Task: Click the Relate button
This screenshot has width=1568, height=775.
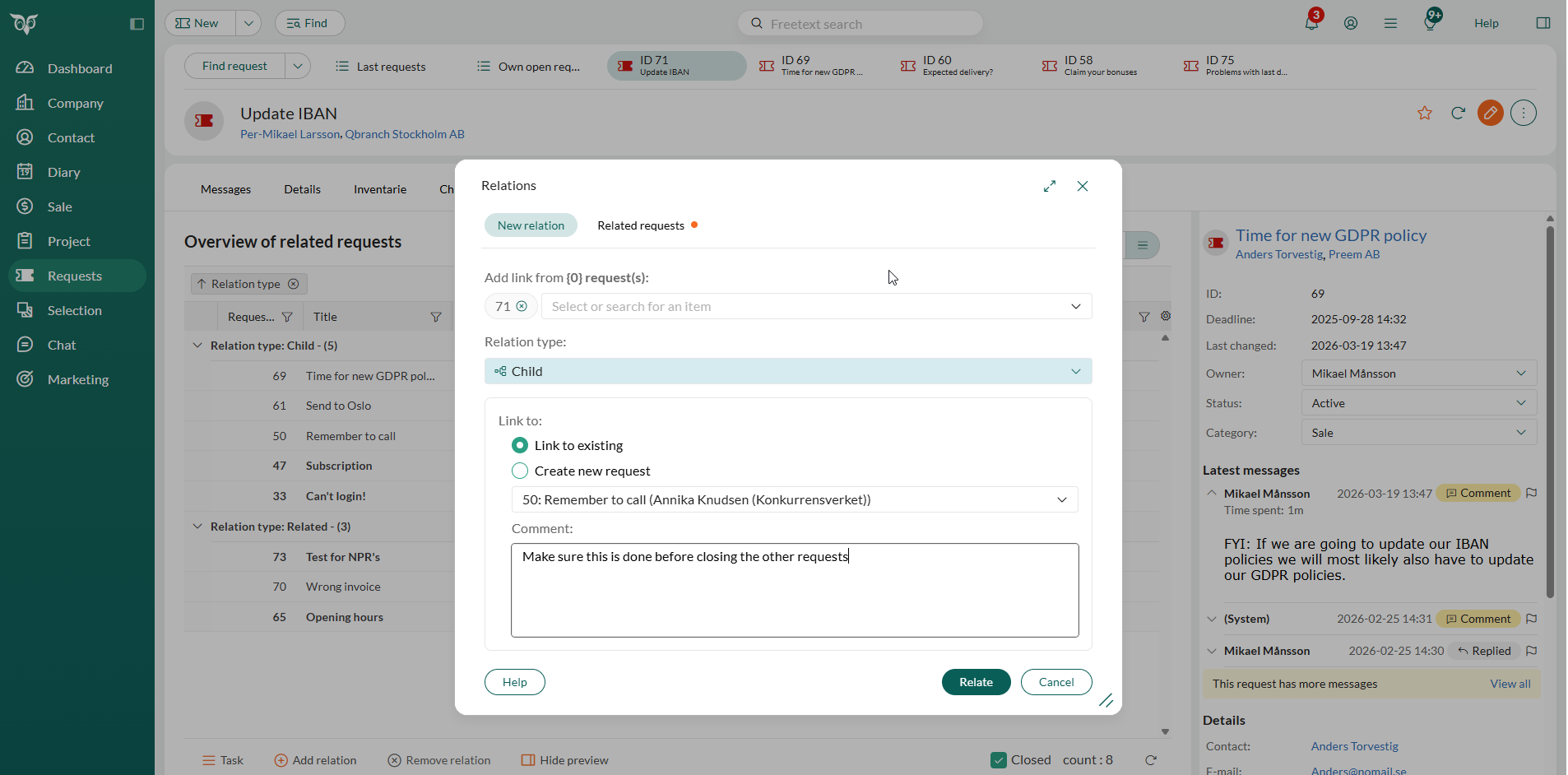Action: click(976, 682)
